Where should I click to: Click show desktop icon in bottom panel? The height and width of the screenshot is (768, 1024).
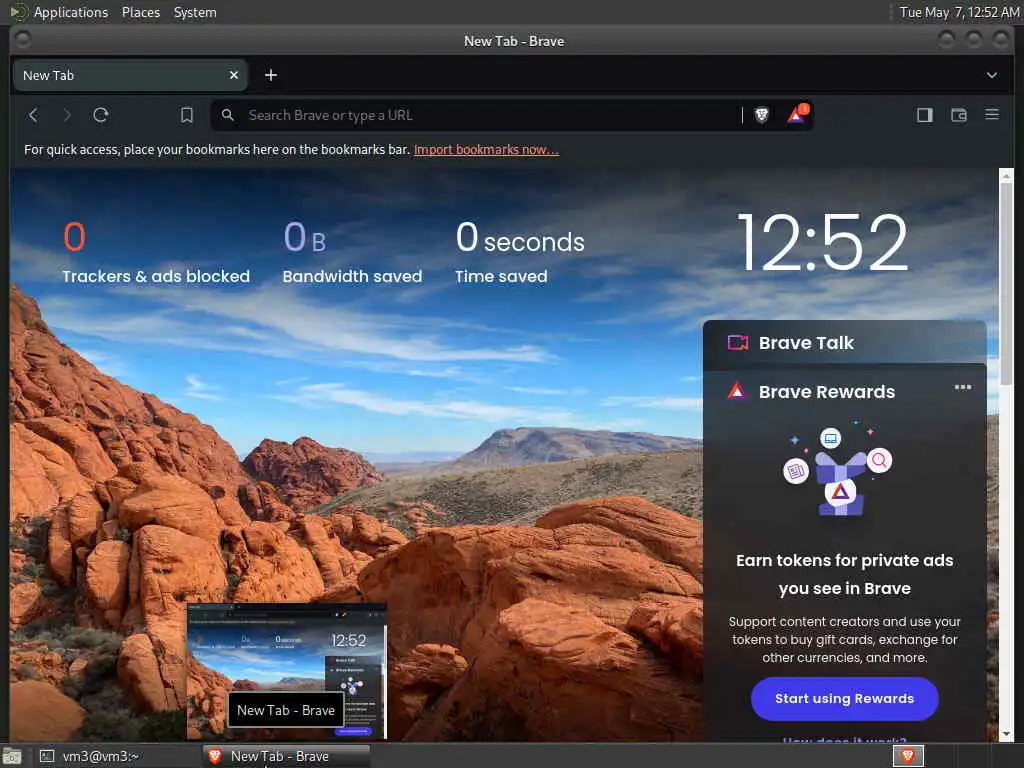(x=11, y=757)
